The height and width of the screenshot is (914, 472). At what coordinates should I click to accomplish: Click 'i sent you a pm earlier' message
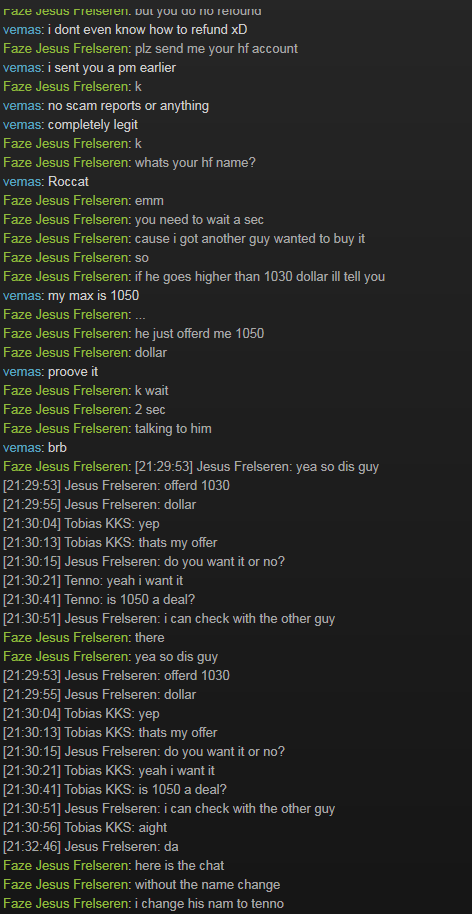click(112, 68)
